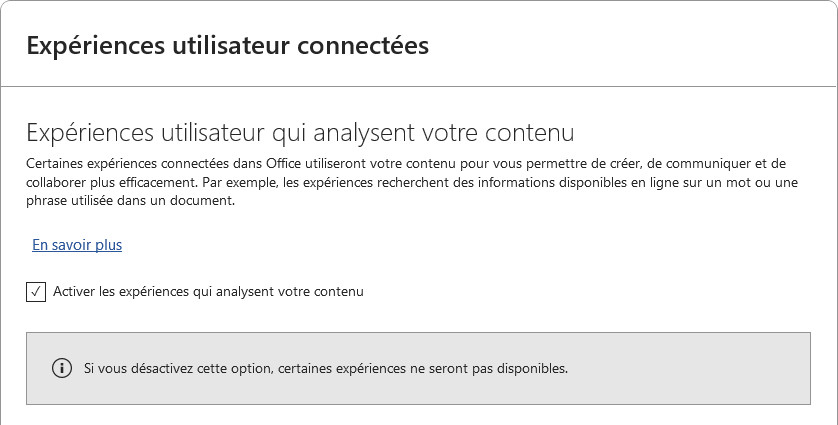Click the paragraph line starting 'collaborer plus efficacement'
Screen dimensions: 838x425
point(400,182)
